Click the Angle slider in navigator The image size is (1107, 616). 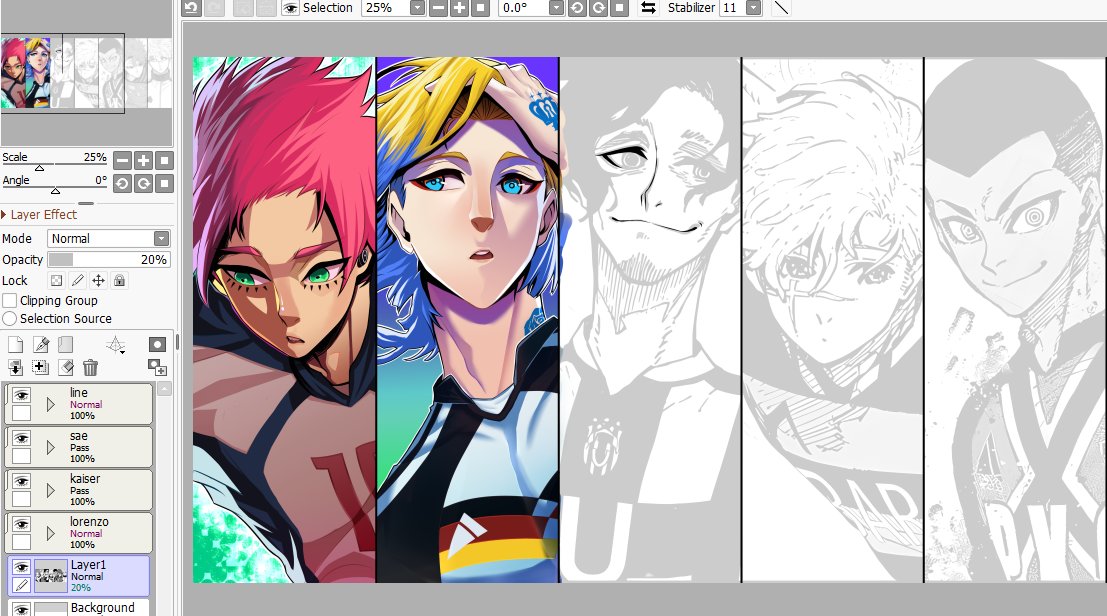click(x=54, y=189)
